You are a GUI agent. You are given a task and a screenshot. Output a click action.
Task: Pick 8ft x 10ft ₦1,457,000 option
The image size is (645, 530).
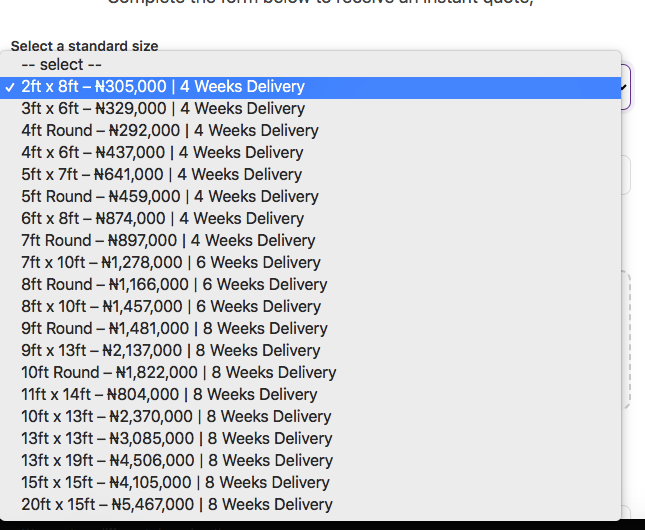[171, 307]
